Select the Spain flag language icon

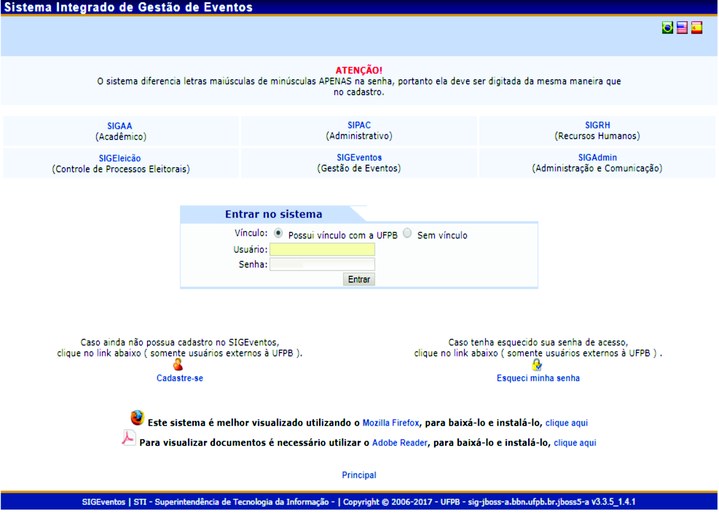697,29
